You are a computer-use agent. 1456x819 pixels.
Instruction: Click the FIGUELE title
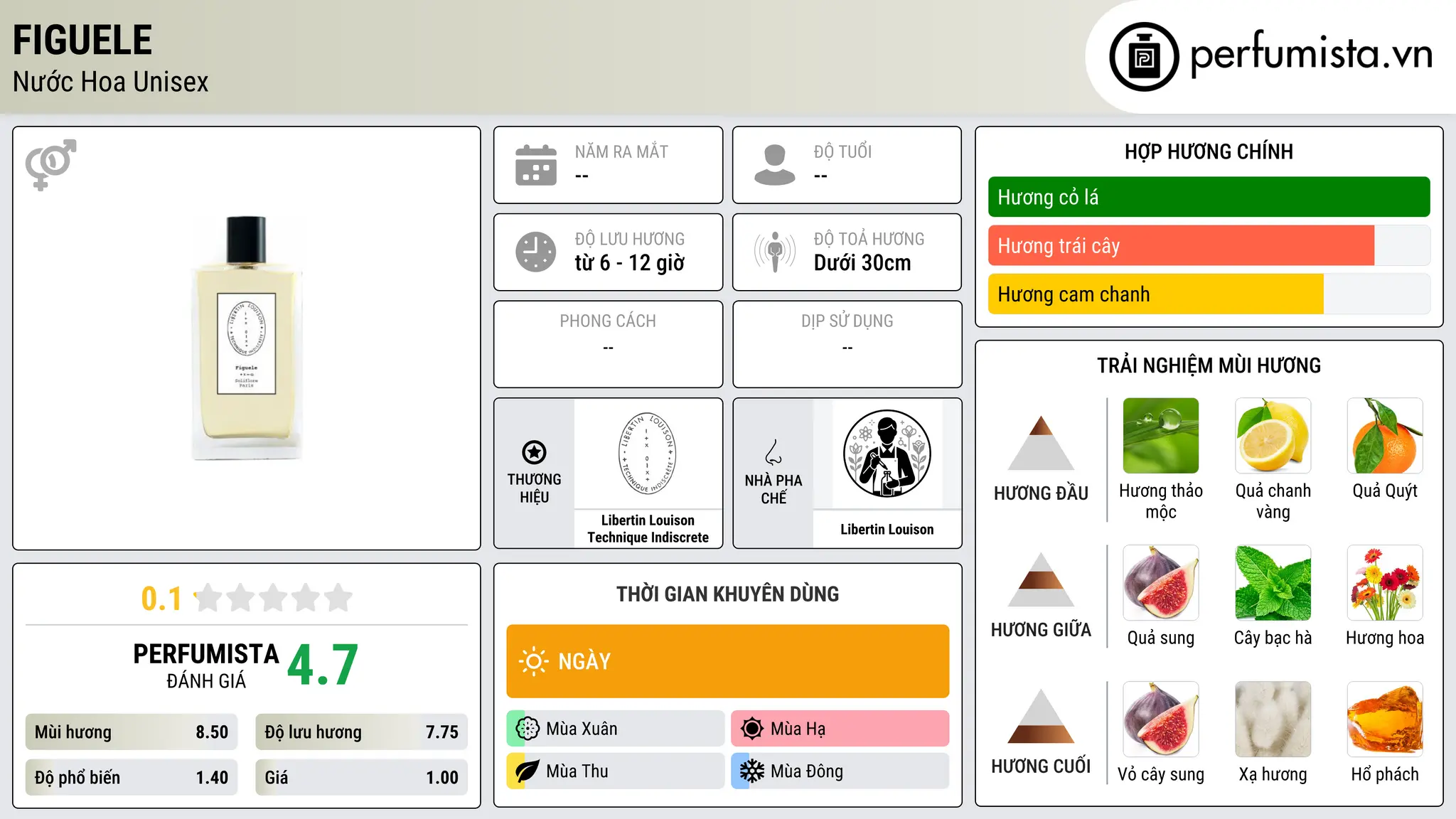tap(82, 40)
